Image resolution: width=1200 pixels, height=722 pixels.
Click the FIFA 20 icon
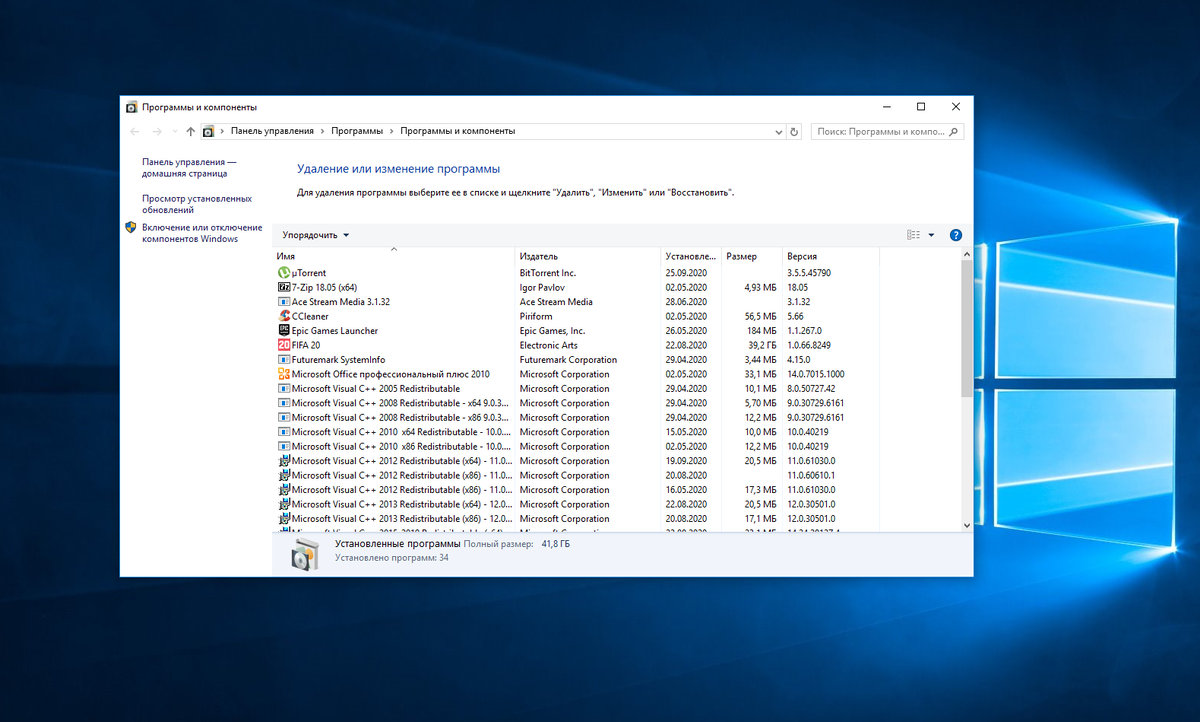point(284,345)
